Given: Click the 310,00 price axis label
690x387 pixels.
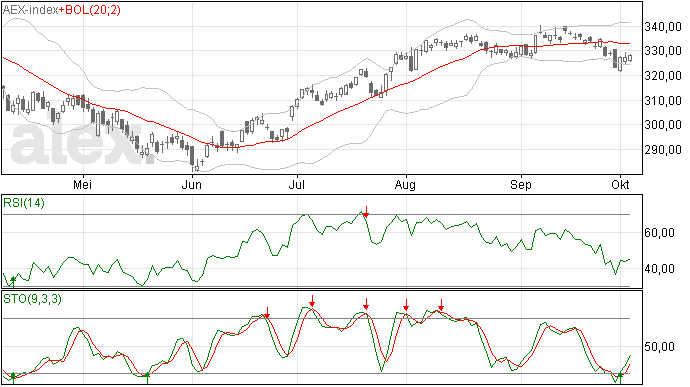Looking at the screenshot, I should click(663, 101).
